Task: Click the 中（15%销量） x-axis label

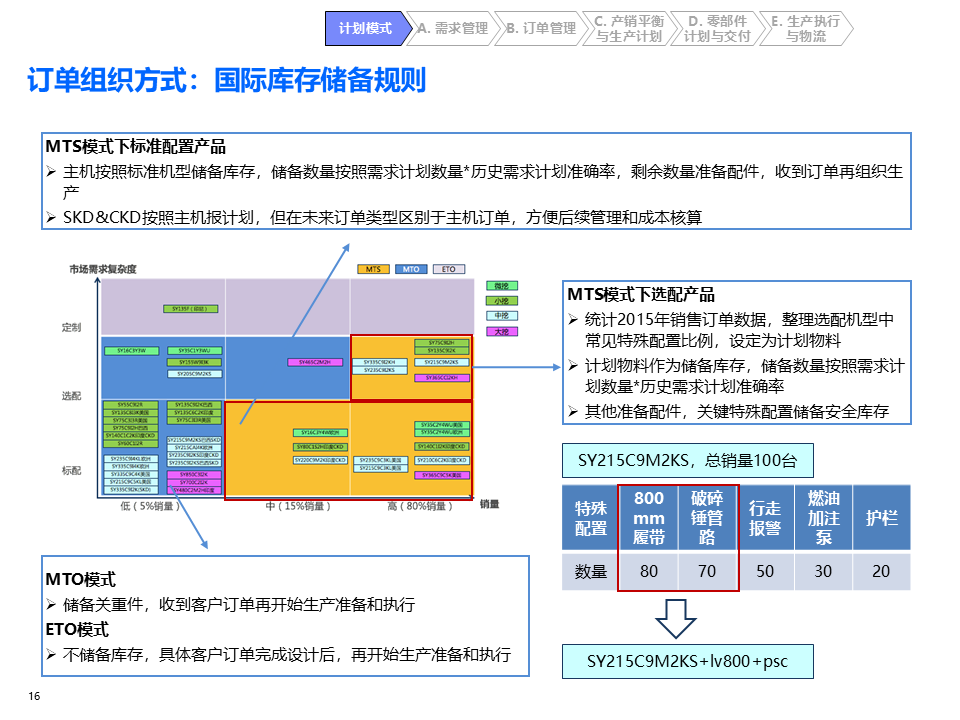Action: pos(298,506)
